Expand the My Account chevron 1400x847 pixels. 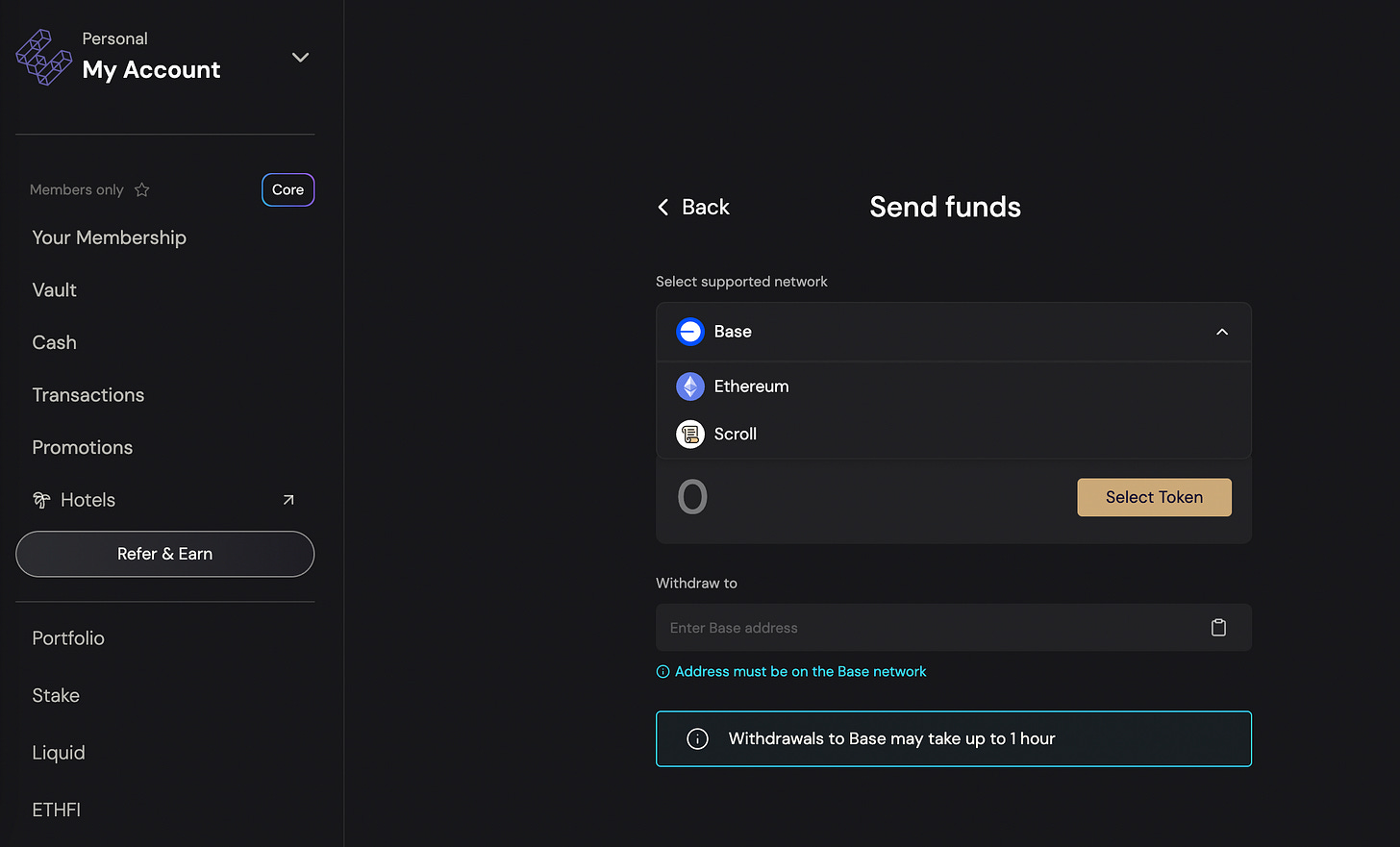point(300,58)
